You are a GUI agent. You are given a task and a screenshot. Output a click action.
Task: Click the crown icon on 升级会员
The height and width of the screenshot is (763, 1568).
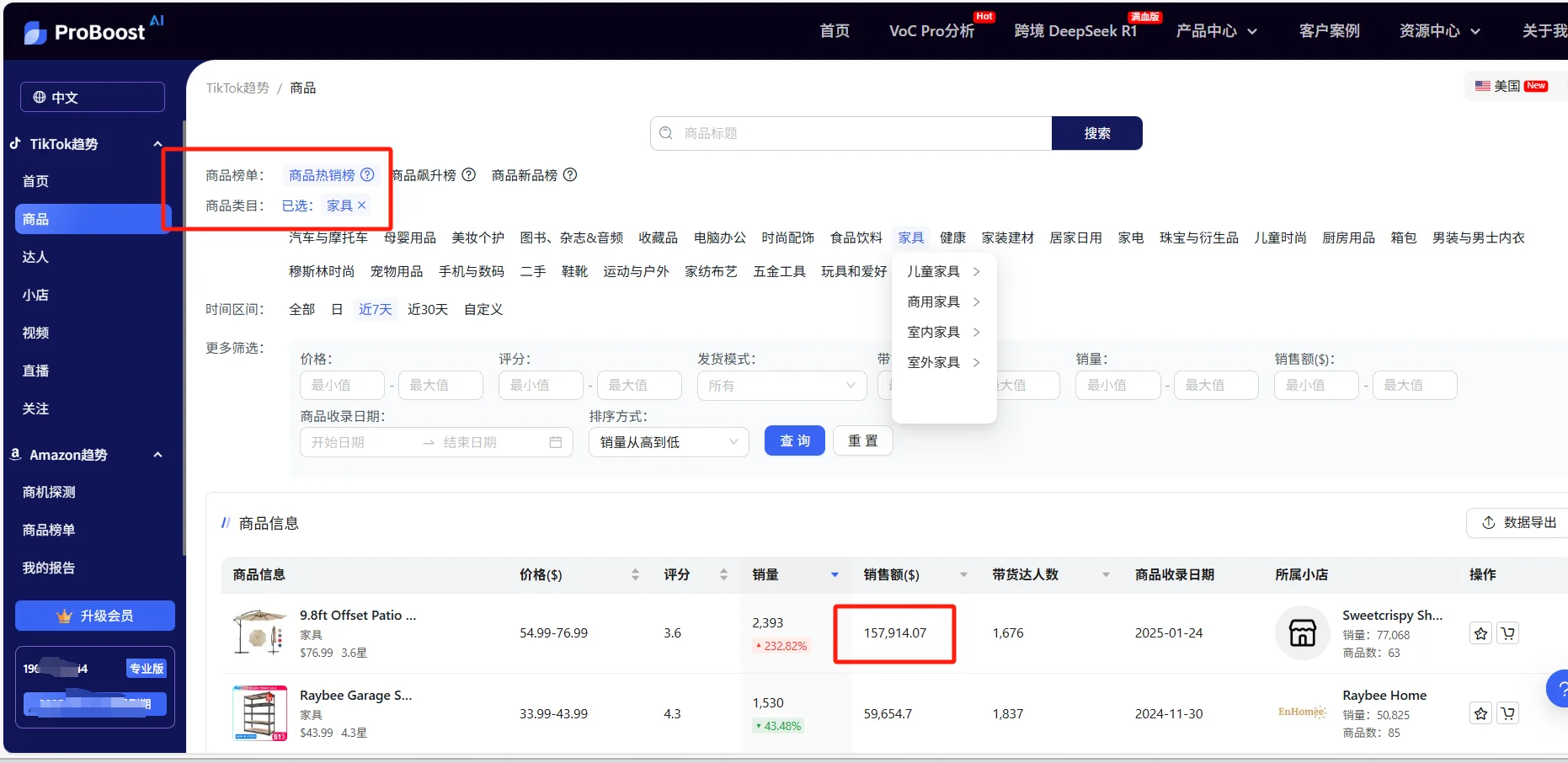(66, 616)
